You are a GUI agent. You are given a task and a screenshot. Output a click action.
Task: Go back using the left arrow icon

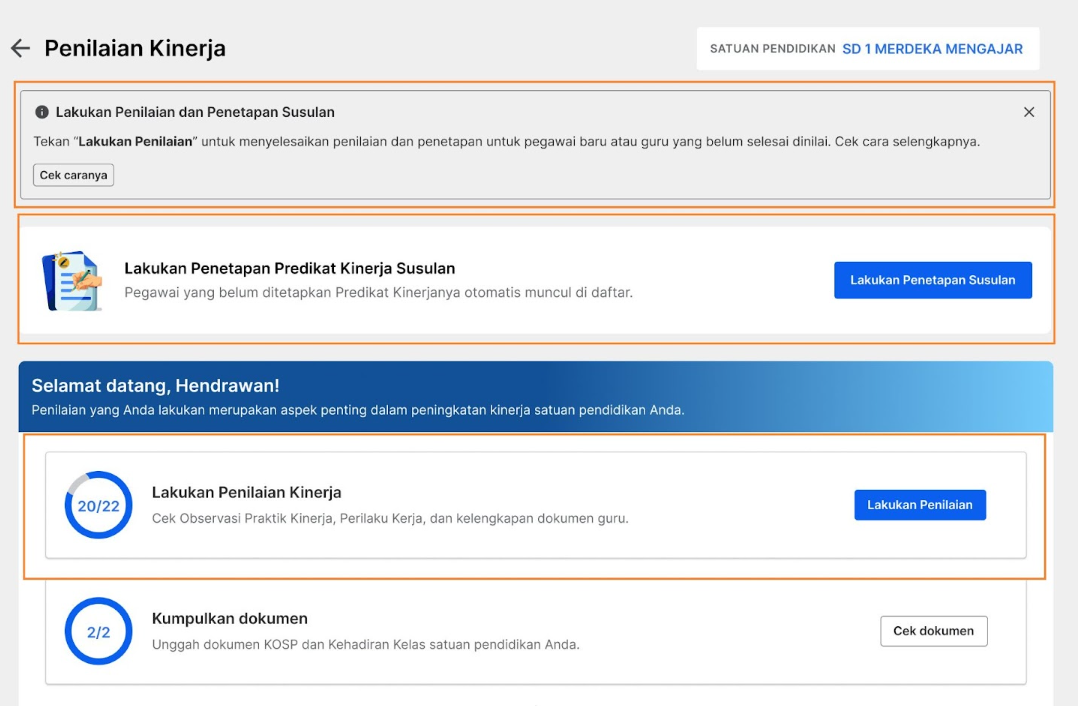pyautogui.click(x=21, y=48)
